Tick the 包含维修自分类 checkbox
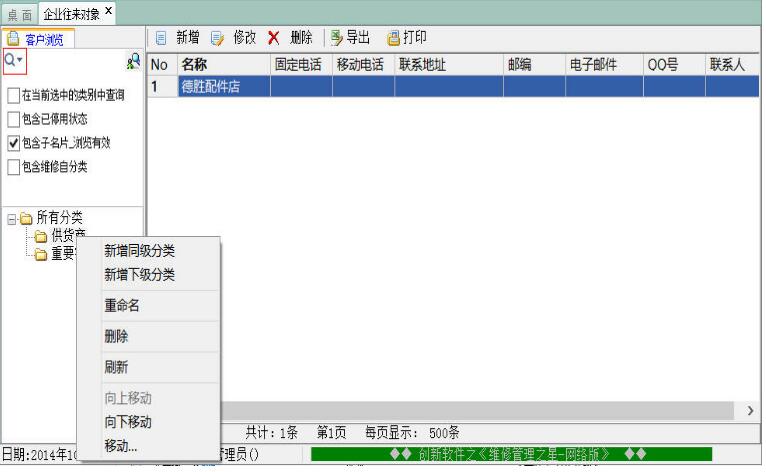 coord(14,167)
